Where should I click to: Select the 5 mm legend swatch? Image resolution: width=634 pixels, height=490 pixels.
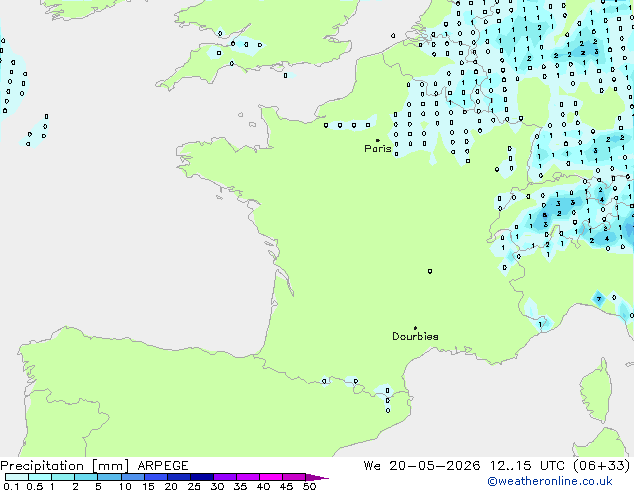[109, 477]
